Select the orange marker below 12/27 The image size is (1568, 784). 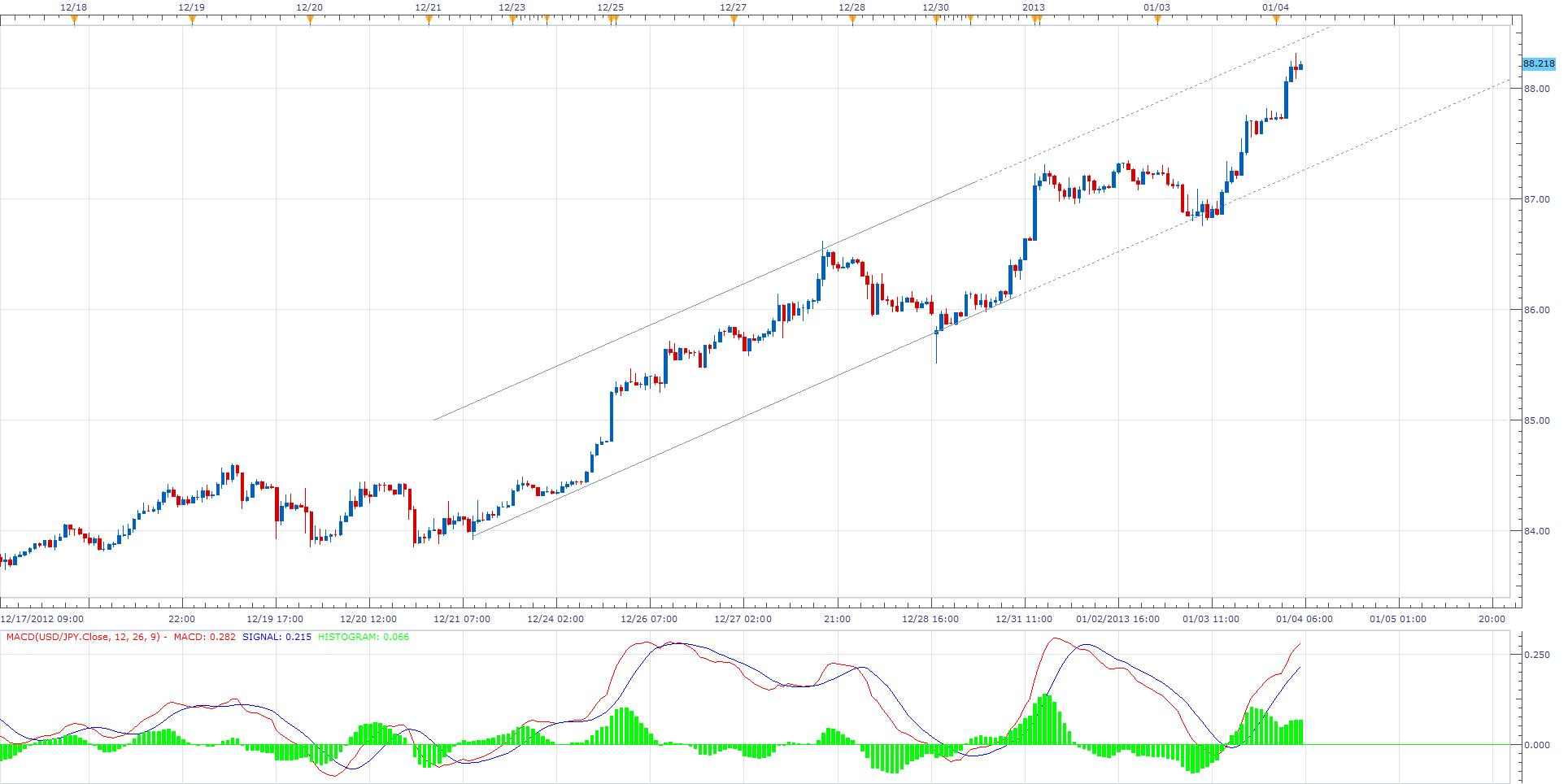(x=734, y=20)
